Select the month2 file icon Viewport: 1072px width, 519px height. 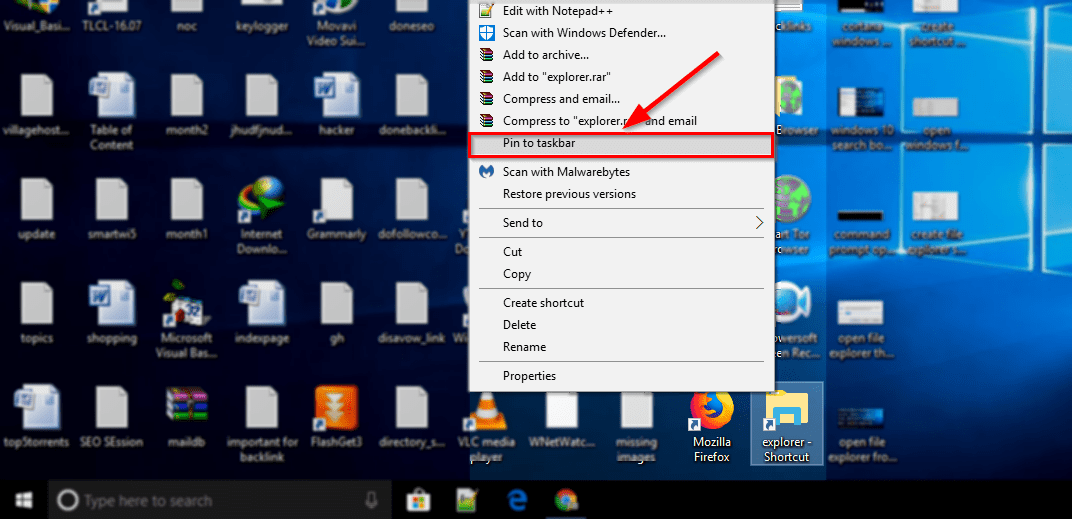pyautogui.click(x=187, y=106)
